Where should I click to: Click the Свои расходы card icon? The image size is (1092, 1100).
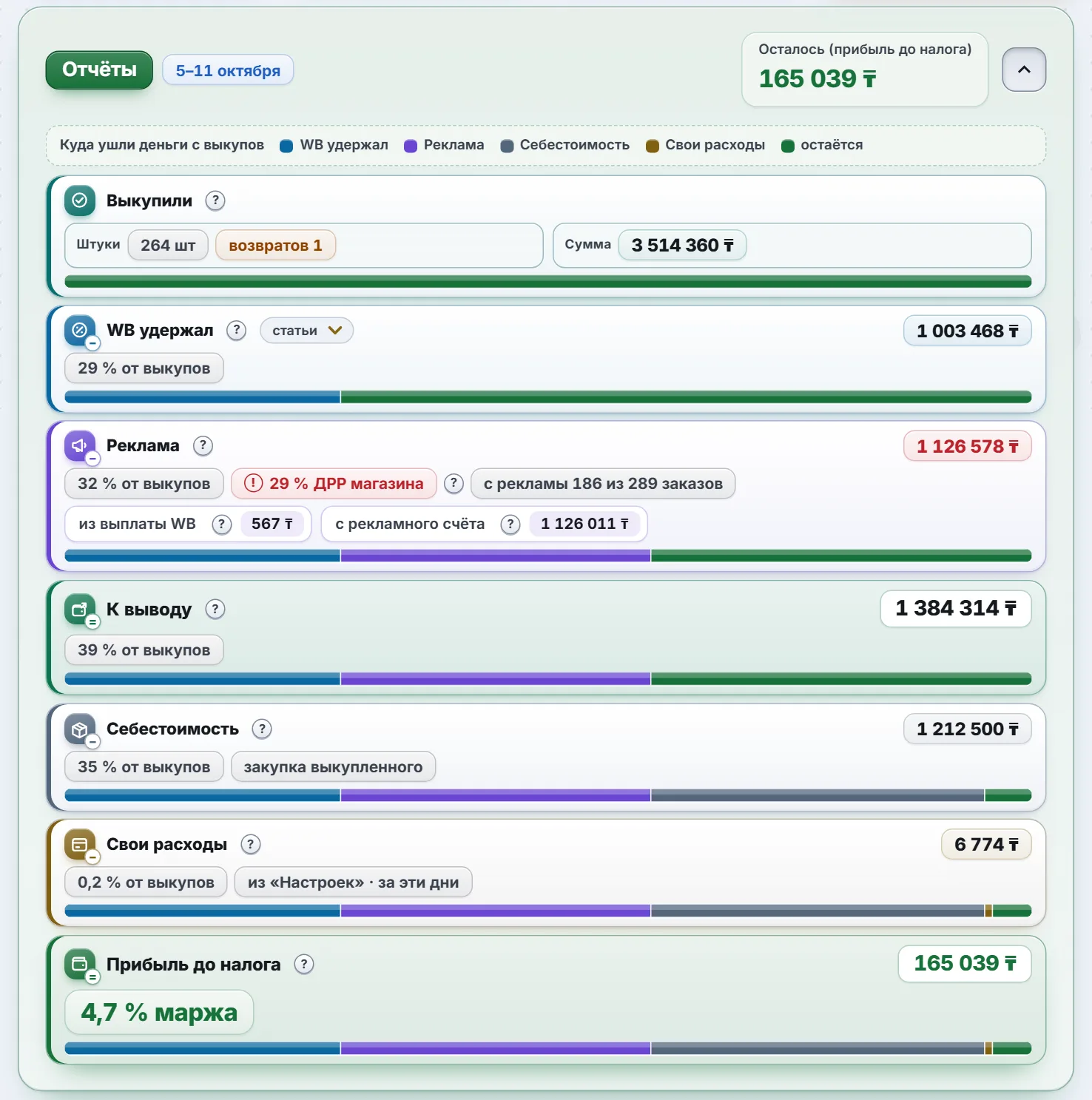80,845
